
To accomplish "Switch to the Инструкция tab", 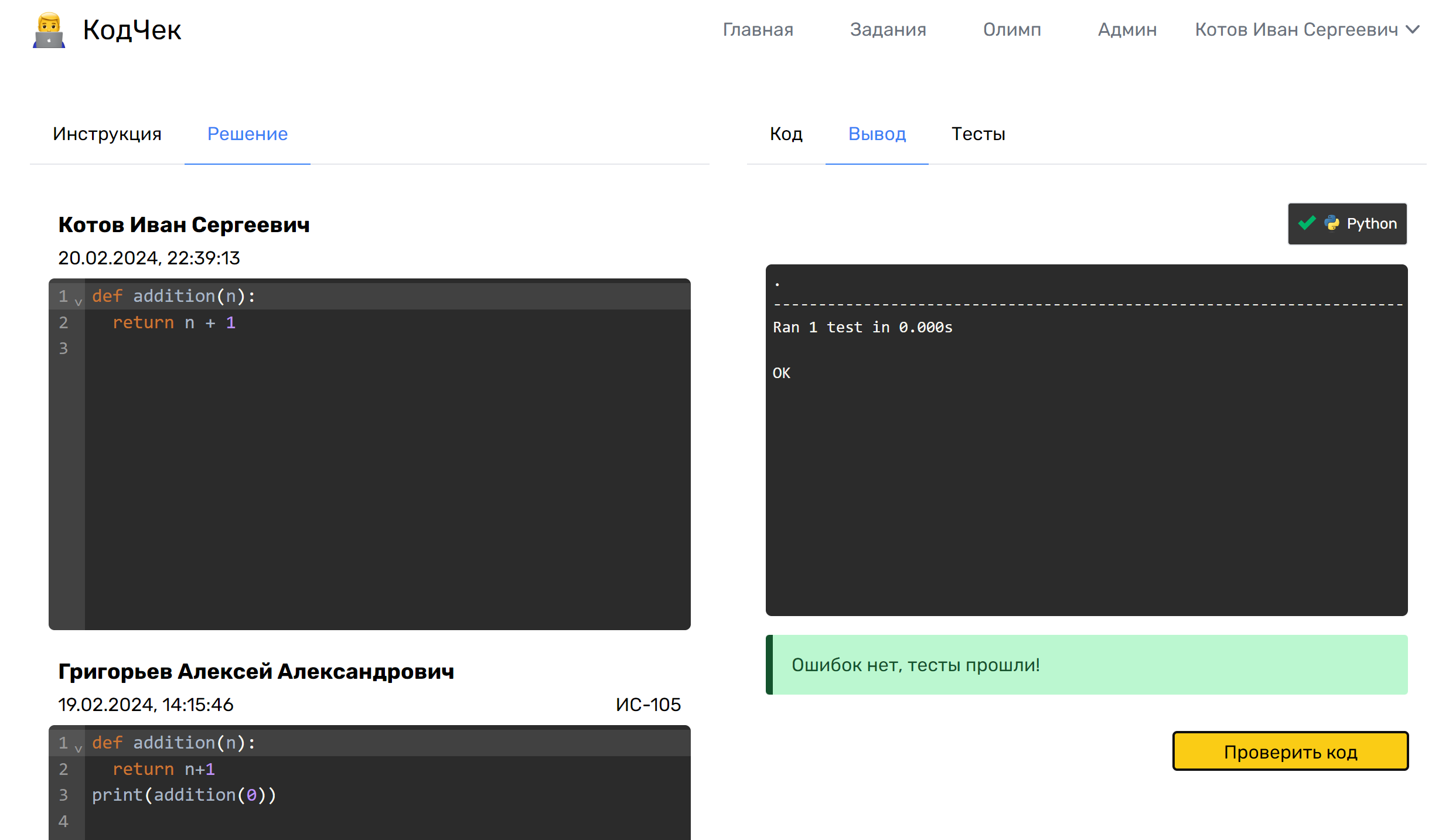I will (107, 134).
